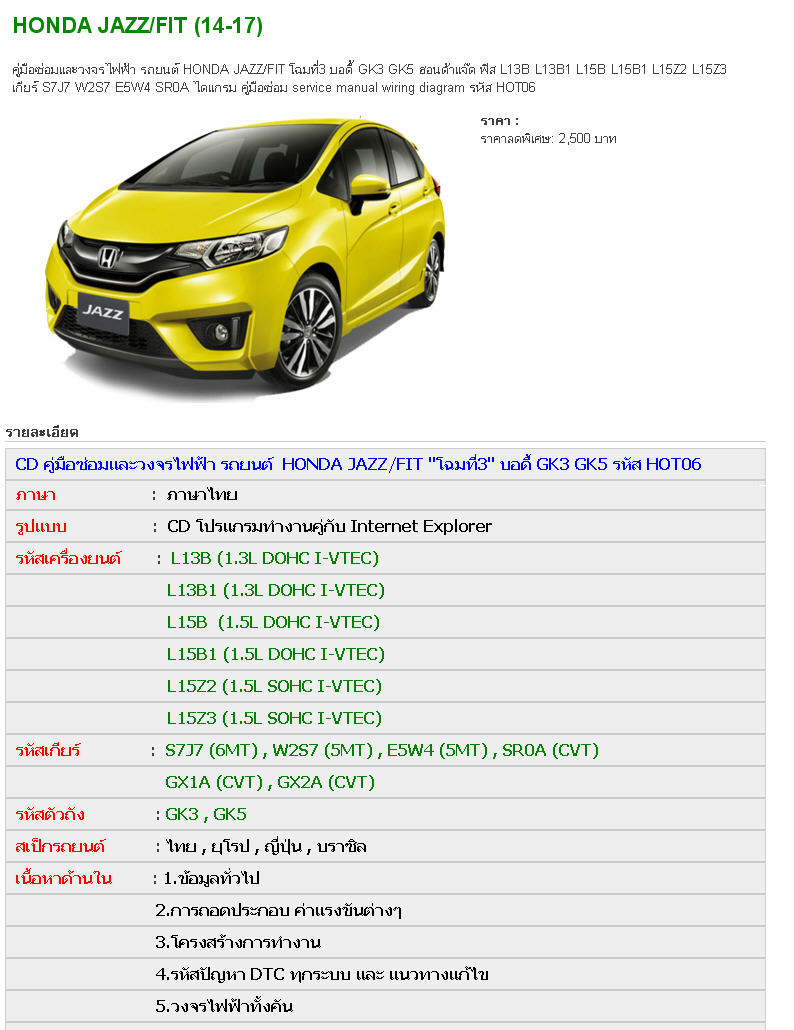The height and width of the screenshot is (1030, 794).
Task: Select L15B1 (1.5L DOHC I-VTEC) entry
Action: pos(276,654)
